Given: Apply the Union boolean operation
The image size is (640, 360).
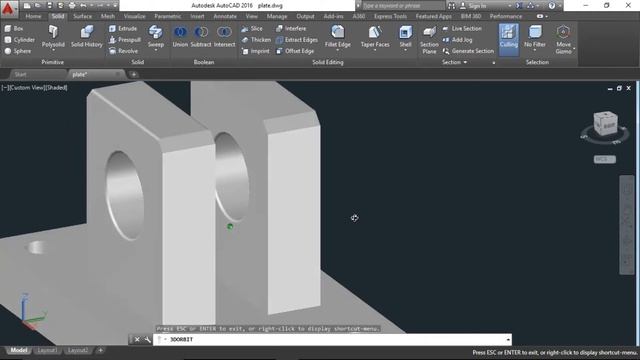Looking at the screenshot, I should click(180, 36).
